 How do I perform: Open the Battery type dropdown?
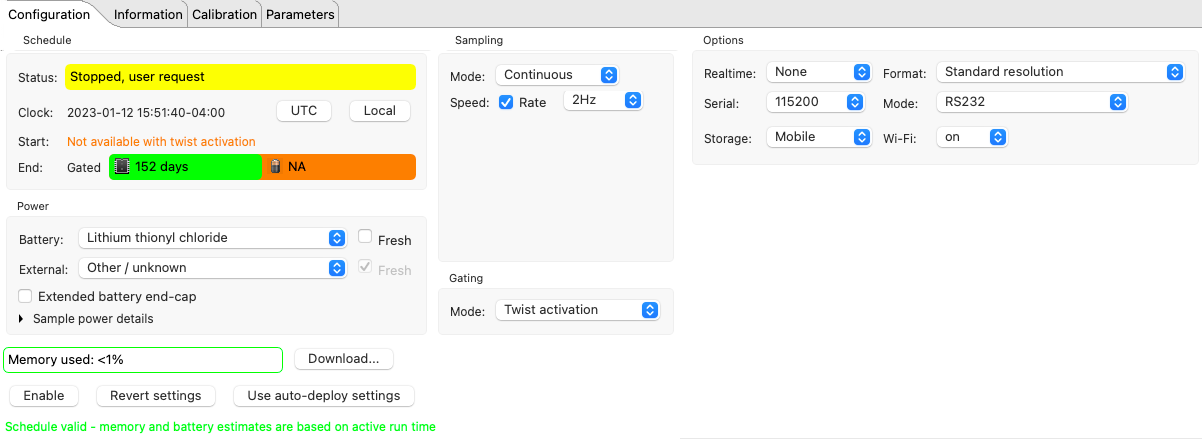(x=211, y=238)
